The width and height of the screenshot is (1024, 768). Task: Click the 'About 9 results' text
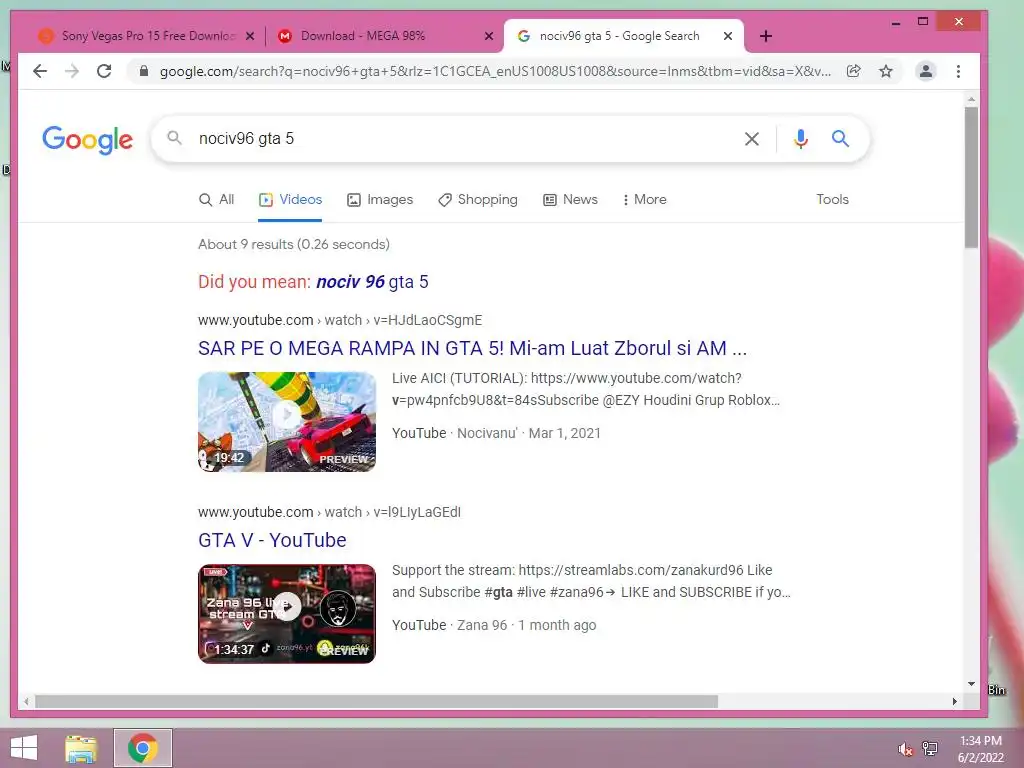(294, 244)
